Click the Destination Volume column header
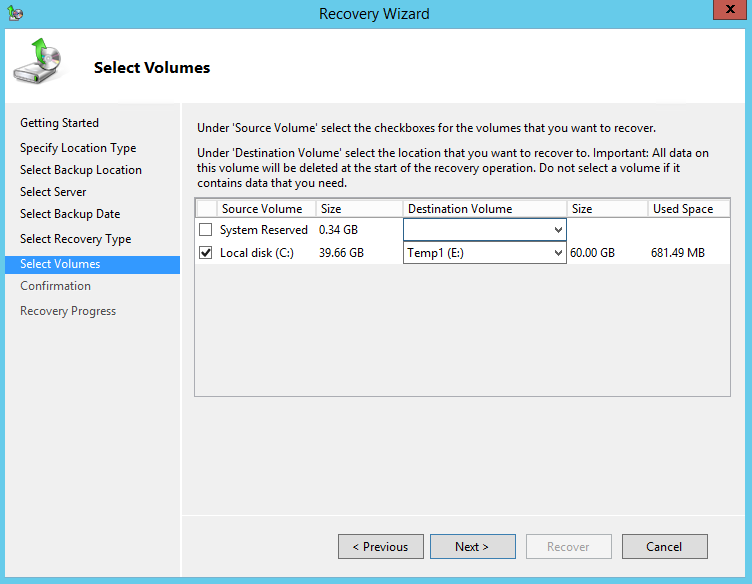This screenshot has height=584, width=752. 460,209
